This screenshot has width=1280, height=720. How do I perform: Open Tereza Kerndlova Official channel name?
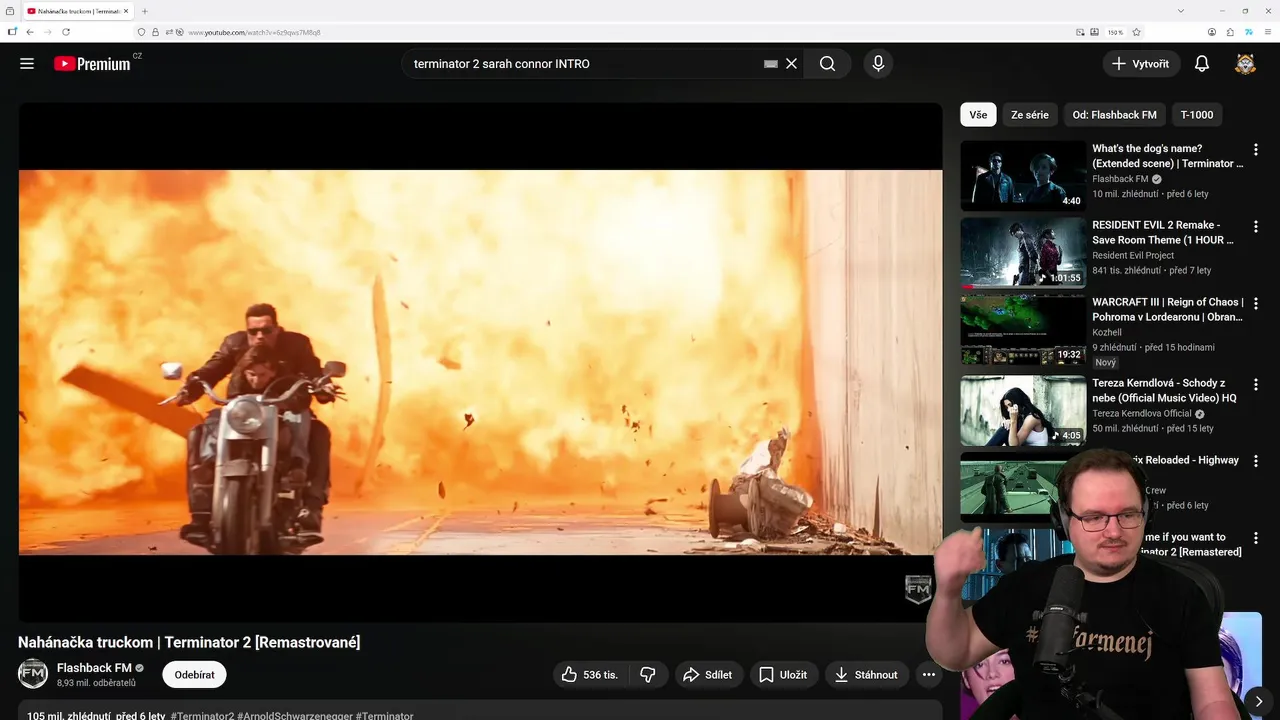[1142, 413]
